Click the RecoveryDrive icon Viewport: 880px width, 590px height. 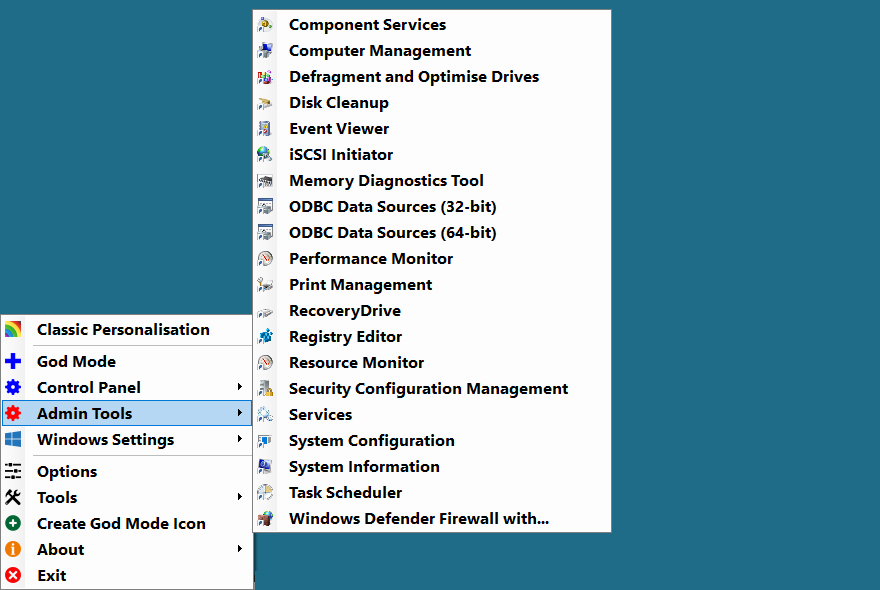pyautogui.click(x=265, y=310)
